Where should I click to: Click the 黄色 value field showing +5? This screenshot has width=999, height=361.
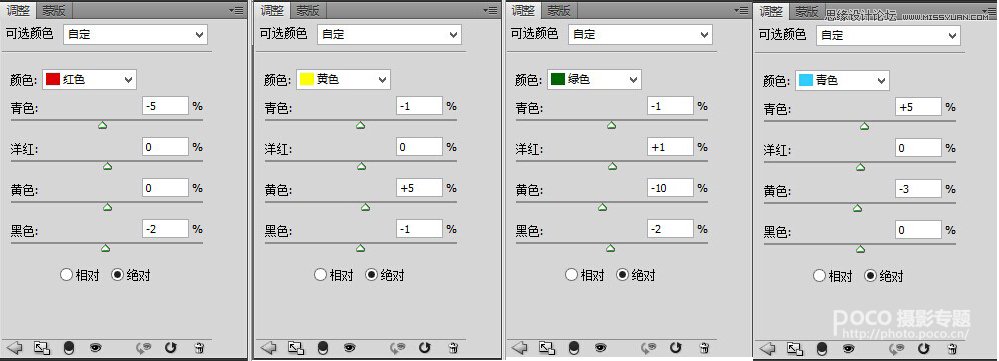coord(419,188)
